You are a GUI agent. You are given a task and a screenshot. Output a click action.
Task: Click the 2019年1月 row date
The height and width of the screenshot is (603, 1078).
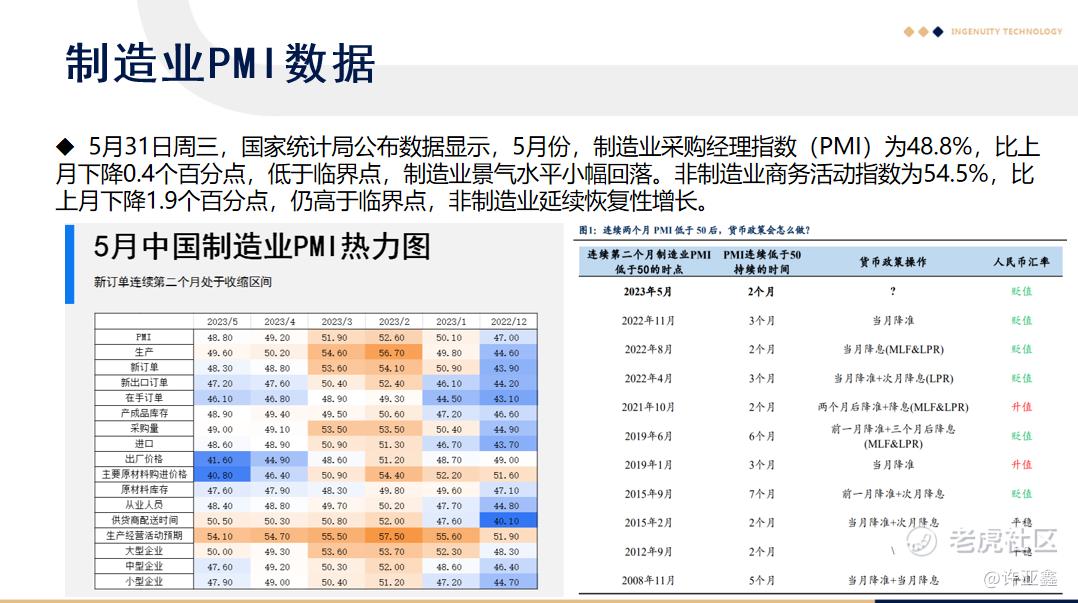[x=648, y=465]
